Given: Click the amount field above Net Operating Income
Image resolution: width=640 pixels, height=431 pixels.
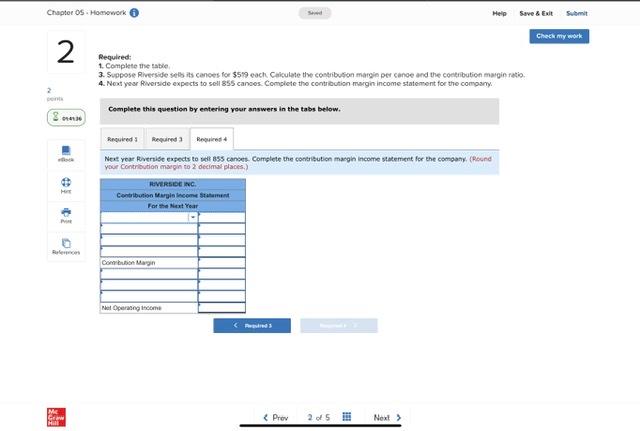Looking at the screenshot, I should (x=222, y=296).
